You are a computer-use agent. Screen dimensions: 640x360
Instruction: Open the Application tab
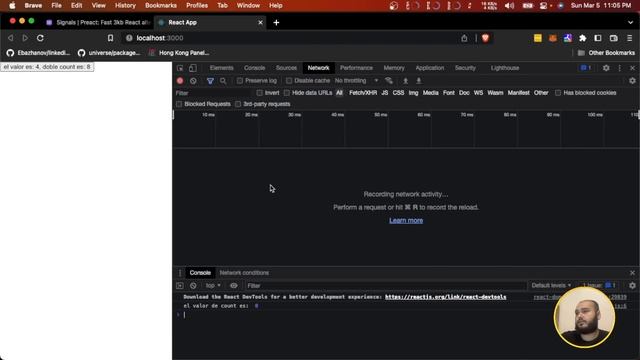point(429,68)
